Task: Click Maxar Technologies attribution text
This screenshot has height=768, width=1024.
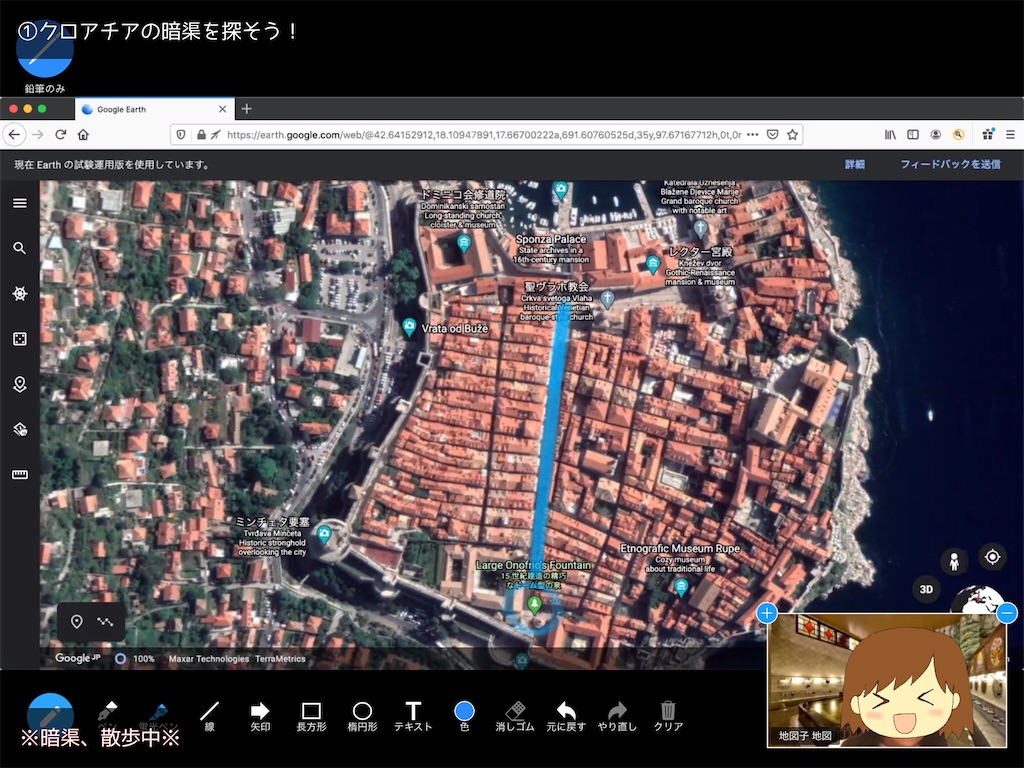Action: [x=208, y=659]
